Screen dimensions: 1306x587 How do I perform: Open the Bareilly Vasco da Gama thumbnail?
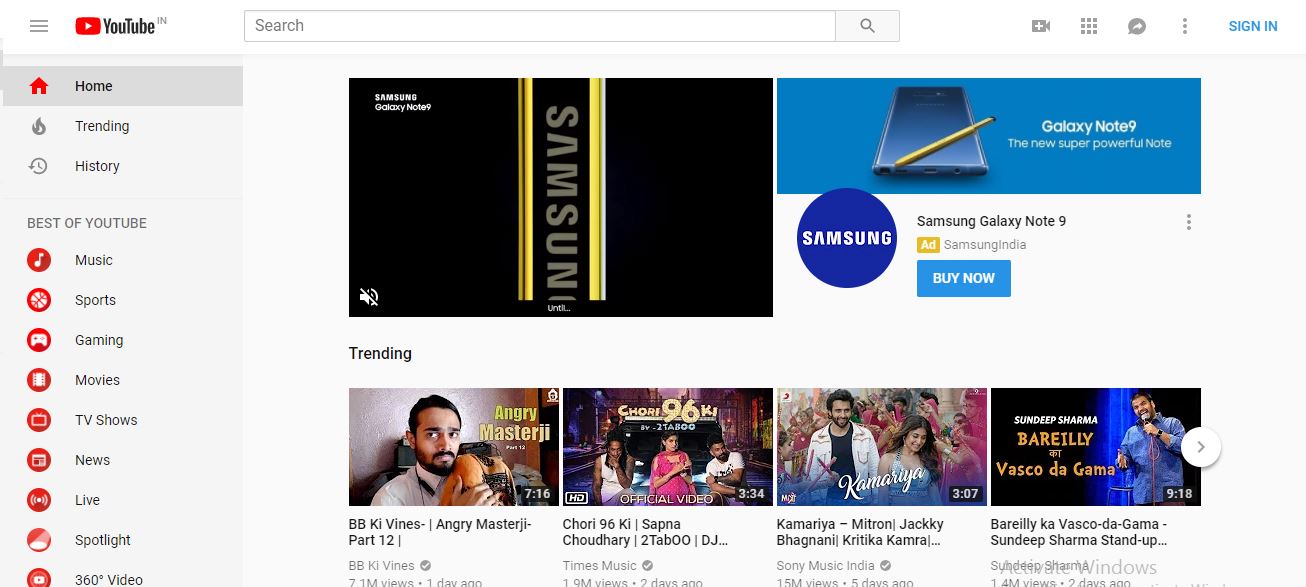[x=1096, y=447]
